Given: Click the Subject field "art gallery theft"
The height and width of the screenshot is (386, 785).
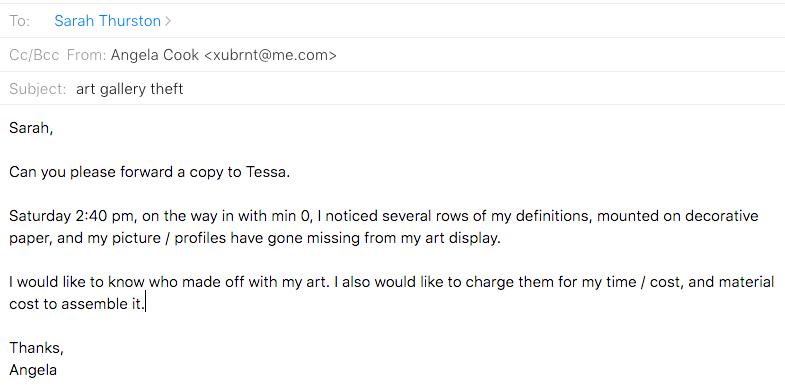Looking at the screenshot, I should pyautogui.click(x=130, y=89).
